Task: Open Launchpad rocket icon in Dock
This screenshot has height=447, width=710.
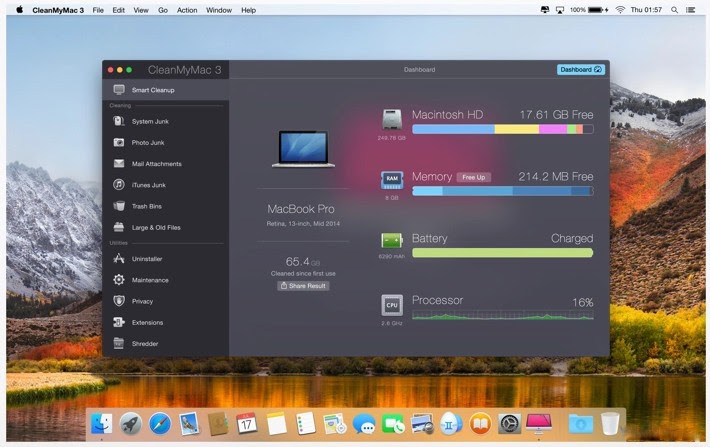Action: point(130,424)
